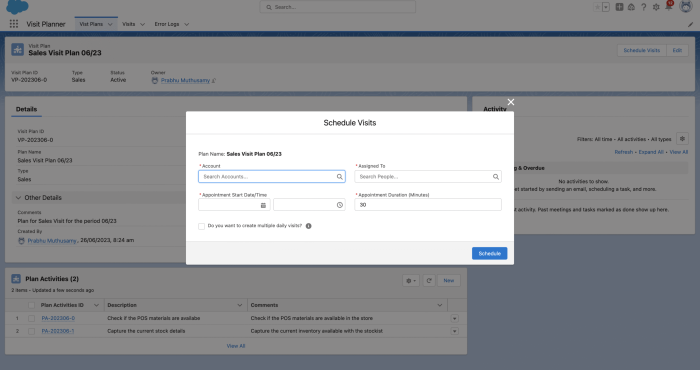
Task: Select the Error Logs tab
Action: (167, 24)
